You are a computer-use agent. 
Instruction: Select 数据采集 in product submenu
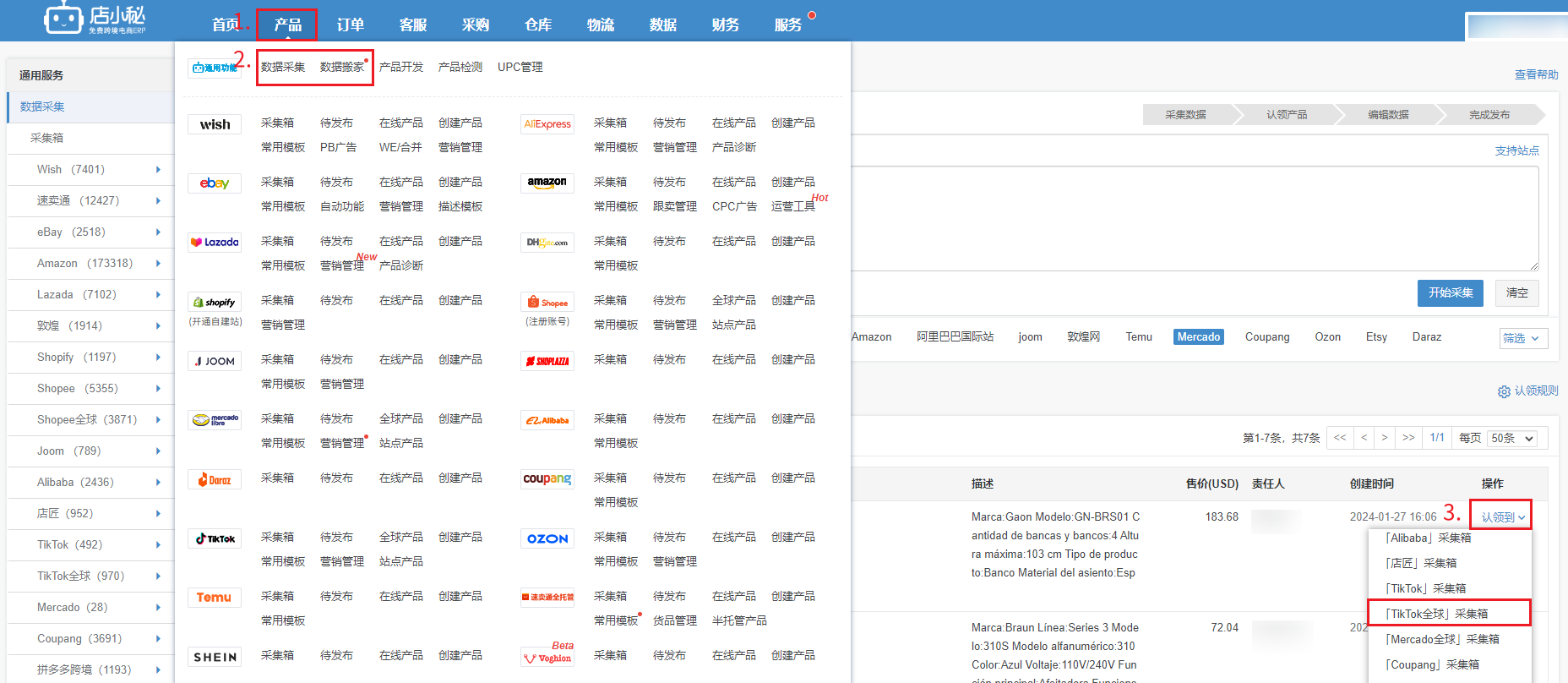pyautogui.click(x=283, y=67)
